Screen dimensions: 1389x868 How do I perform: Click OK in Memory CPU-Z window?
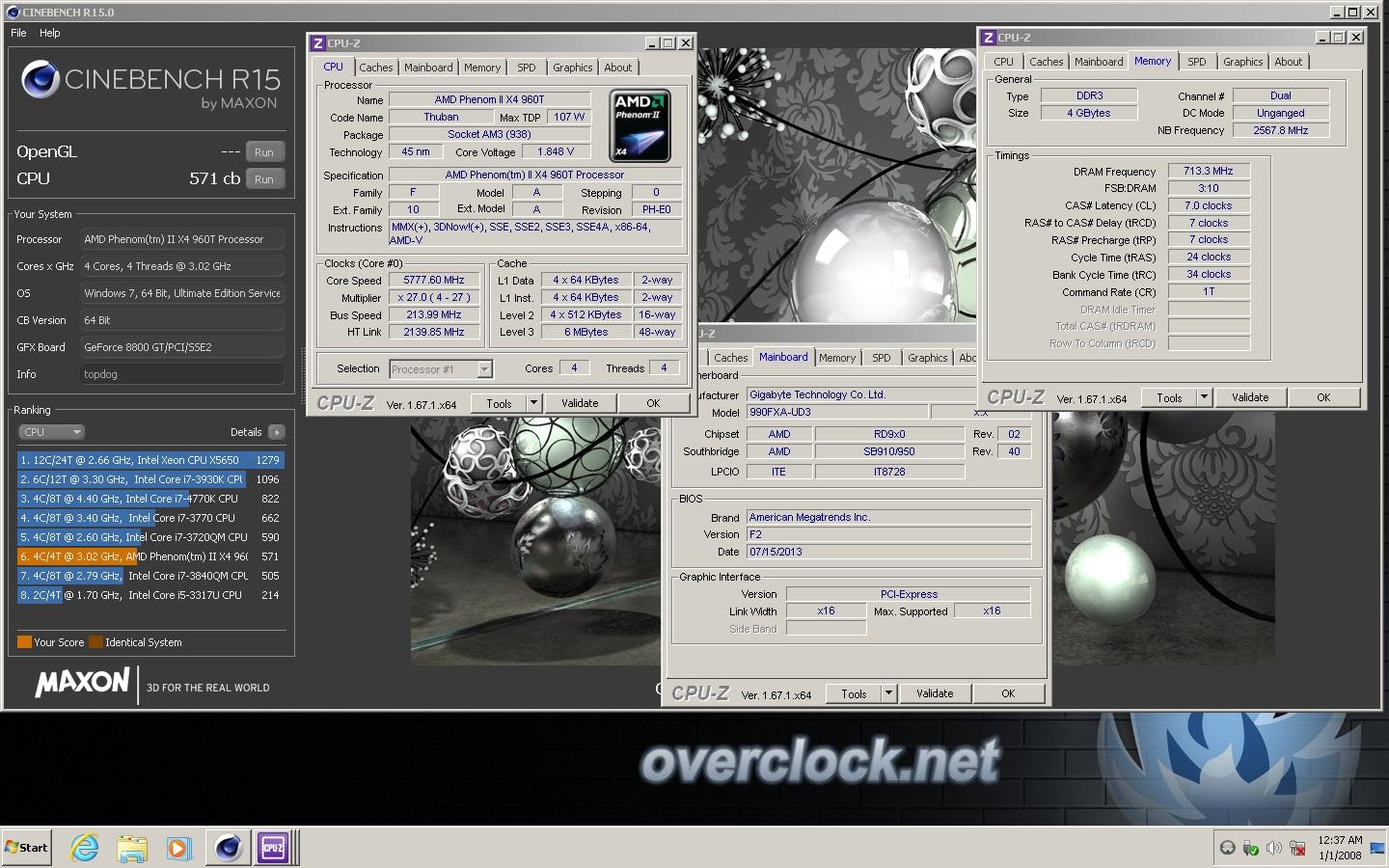(x=1323, y=397)
